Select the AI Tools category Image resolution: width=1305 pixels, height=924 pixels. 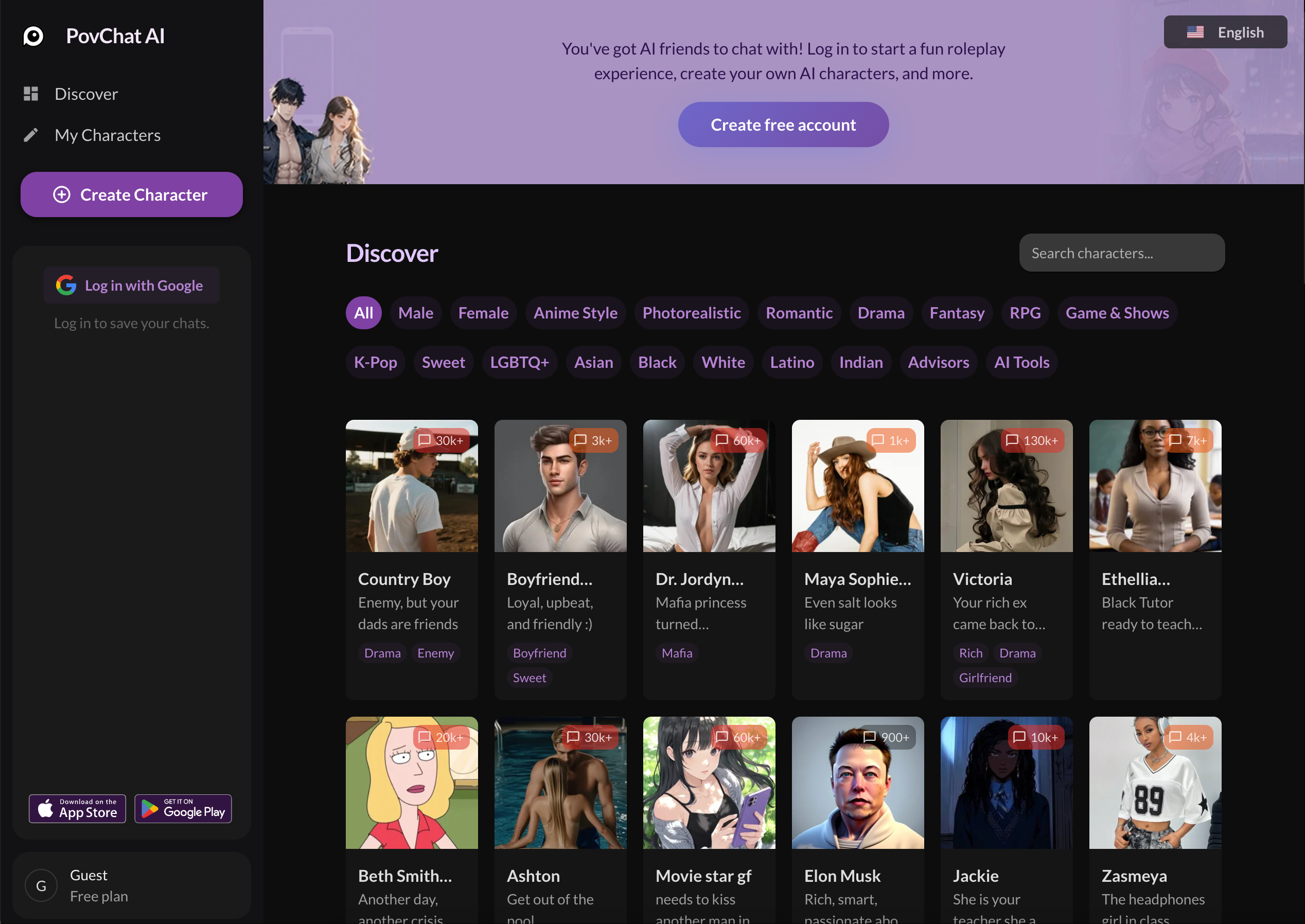point(1021,362)
